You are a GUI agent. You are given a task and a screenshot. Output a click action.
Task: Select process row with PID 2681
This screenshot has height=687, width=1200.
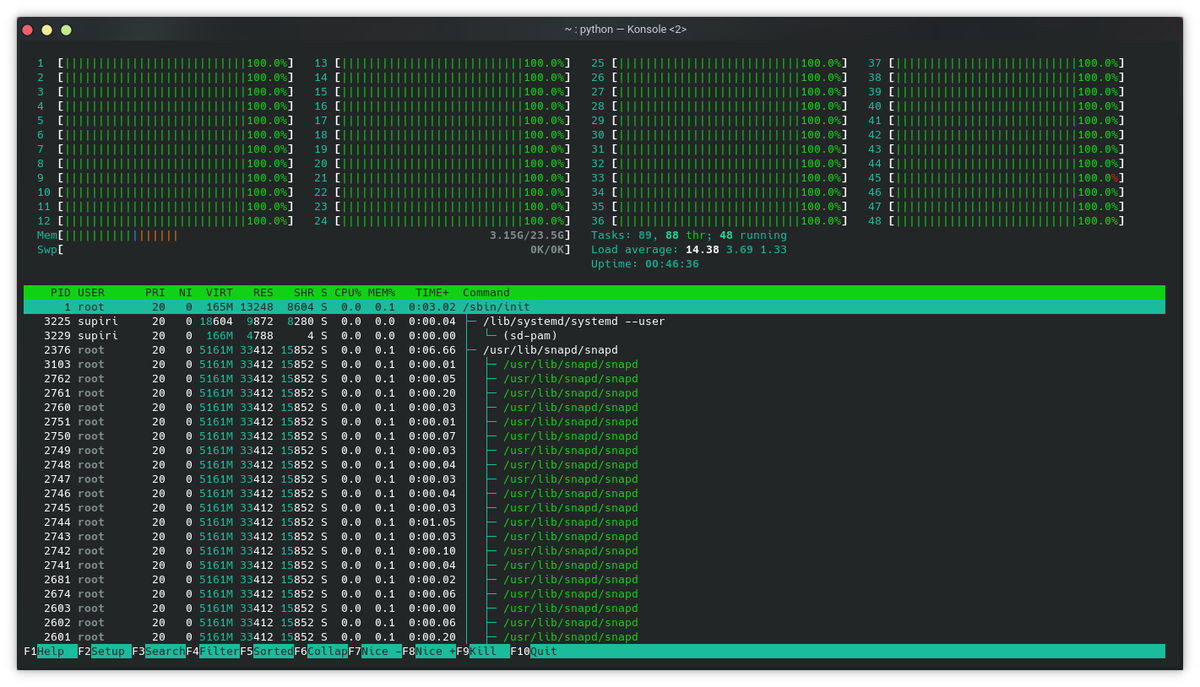tap(594, 580)
